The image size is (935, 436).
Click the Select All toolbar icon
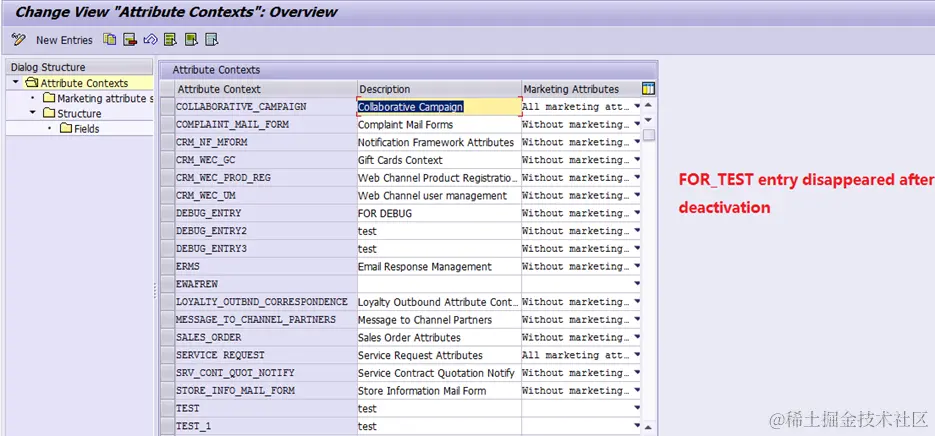pyautogui.click(x=171, y=39)
